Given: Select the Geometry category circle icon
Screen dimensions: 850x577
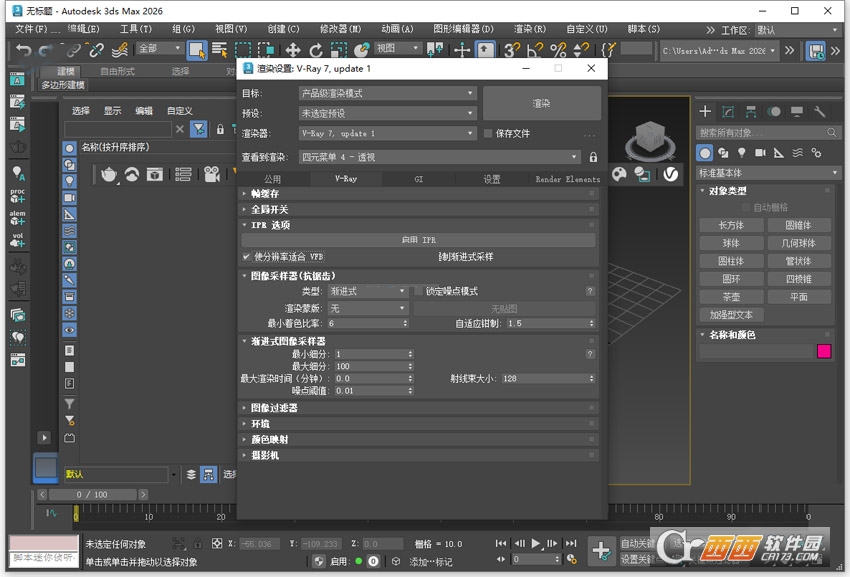Looking at the screenshot, I should click(x=705, y=153).
